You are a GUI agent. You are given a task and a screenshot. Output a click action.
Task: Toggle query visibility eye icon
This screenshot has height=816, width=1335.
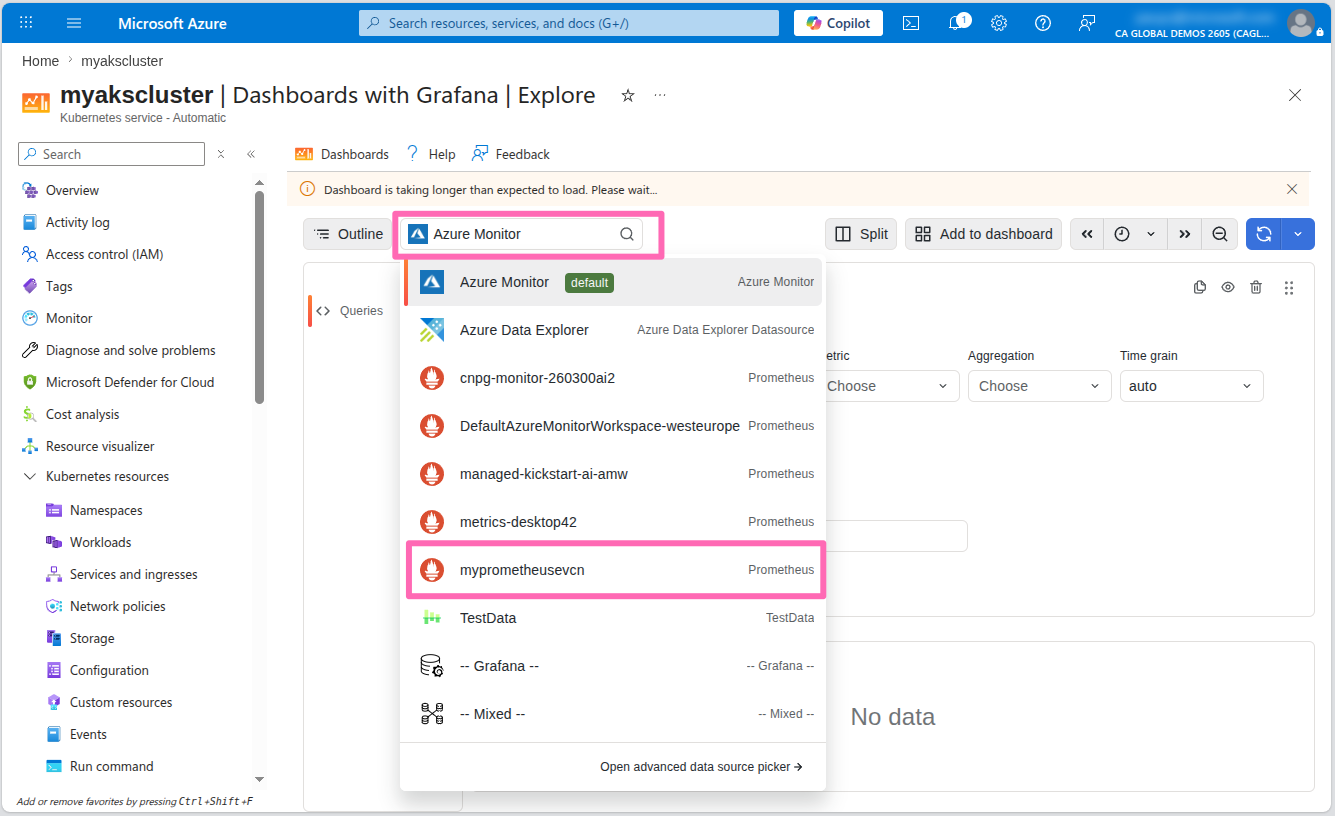[x=1228, y=287]
